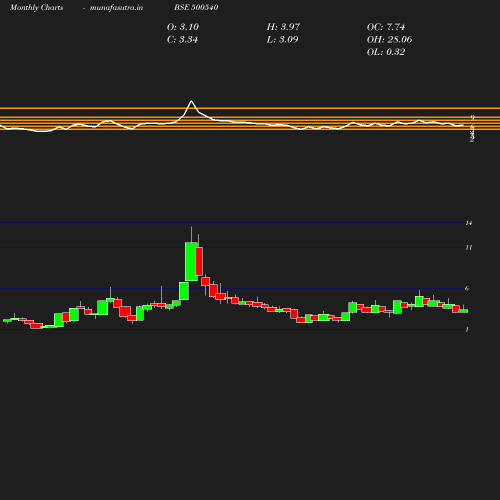Select the open price value O: 3.10
Screen dimensions: 500x500
(x=183, y=27)
